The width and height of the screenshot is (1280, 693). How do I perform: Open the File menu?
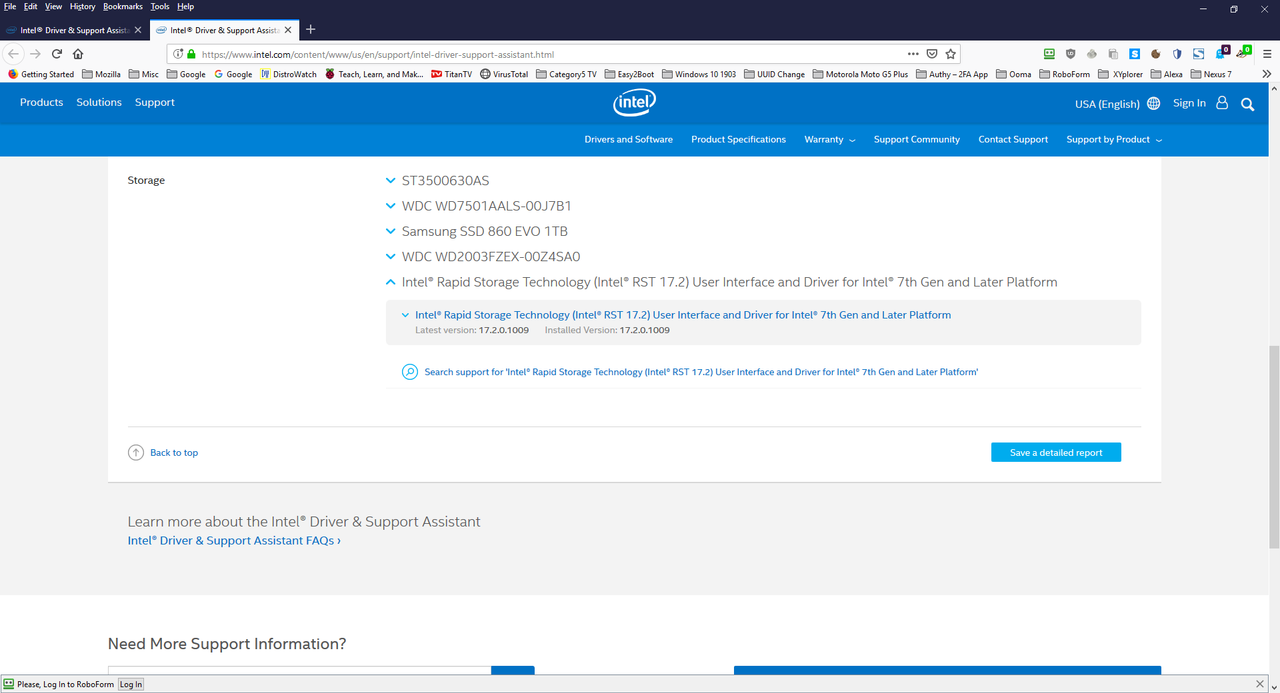(x=10, y=6)
